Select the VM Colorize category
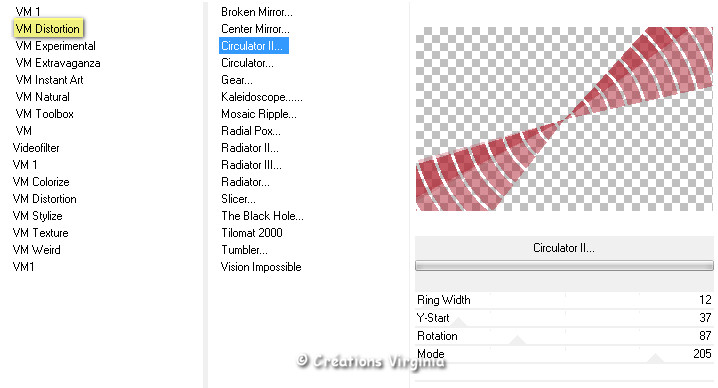Screen dimensions: 718x388 [x=41, y=182]
